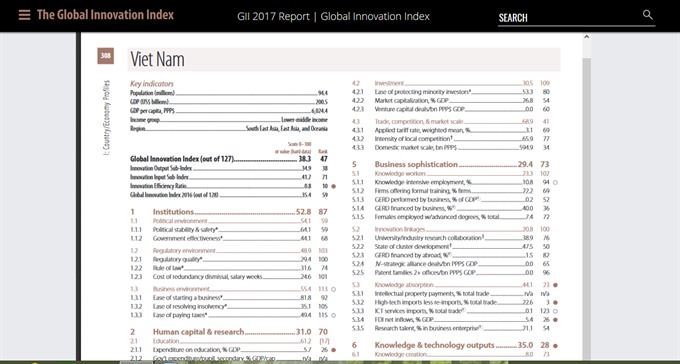
Task: Select the Business sophistication section heading
Action: point(416,164)
